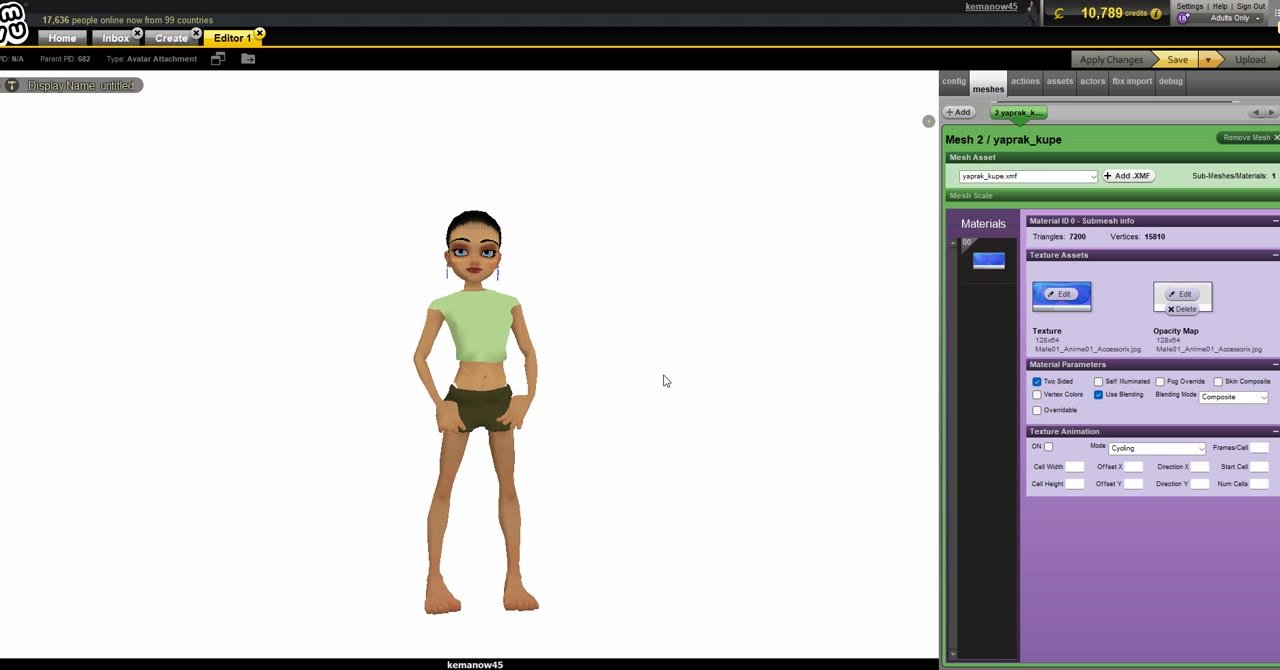Click the Upload button
This screenshot has width=1280, height=670.
(x=1250, y=60)
